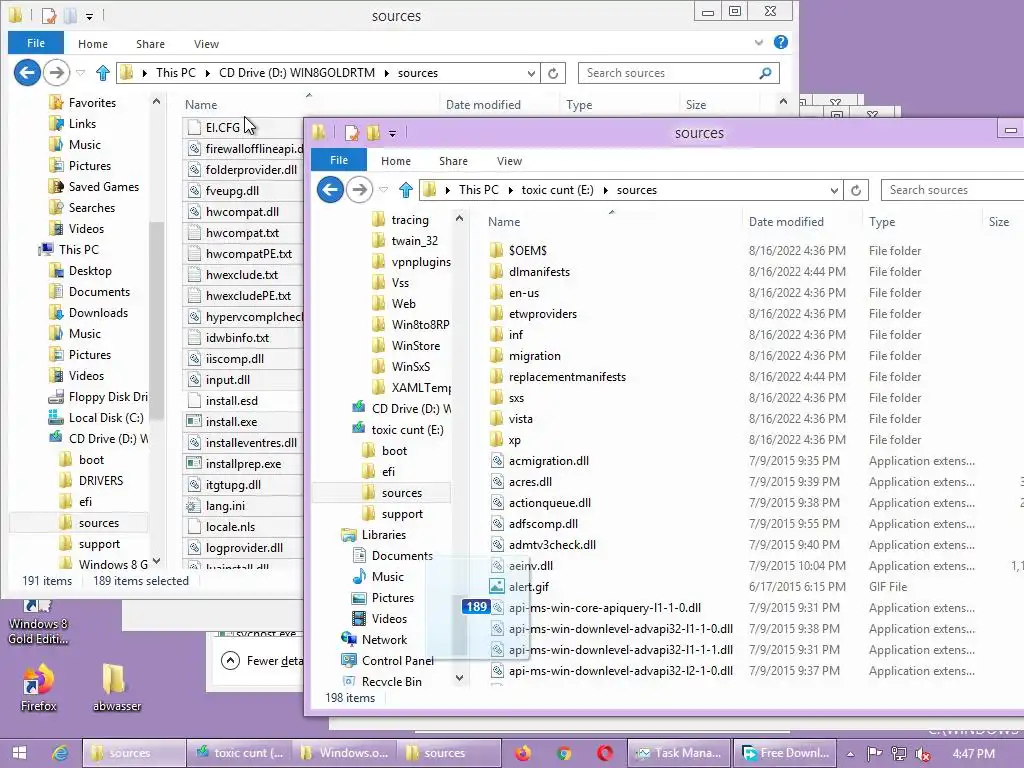Viewport: 1024px width, 768px height.
Task: Click Forward arrow in front sources window
Action: click(359, 190)
